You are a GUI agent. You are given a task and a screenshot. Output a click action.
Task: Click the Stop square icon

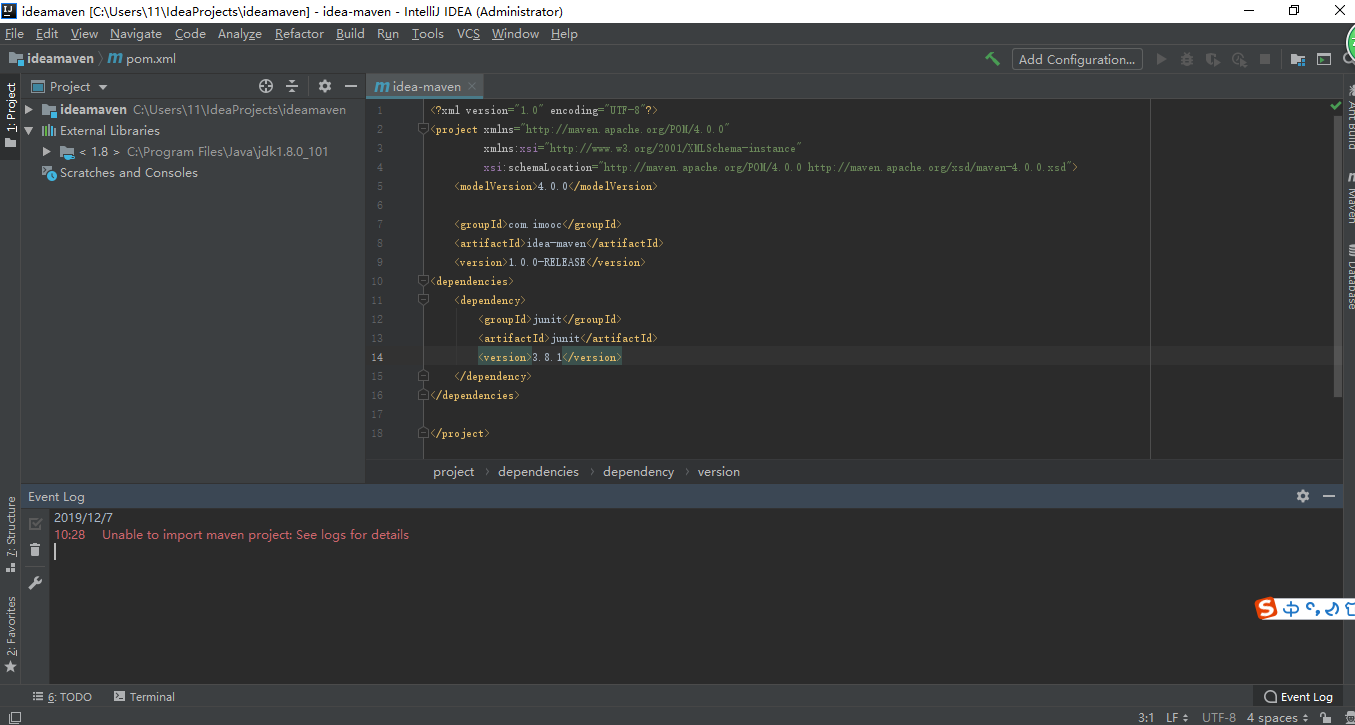[x=1265, y=59]
